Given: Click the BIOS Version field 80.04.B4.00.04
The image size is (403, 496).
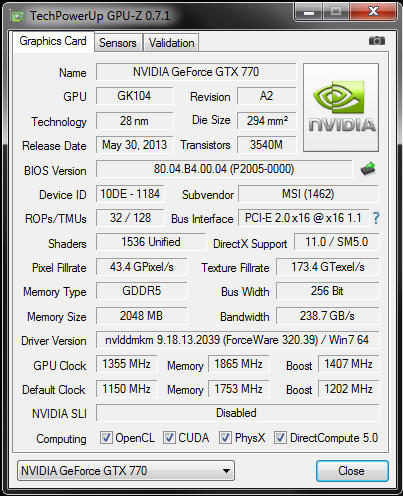Looking at the screenshot, I should (224, 169).
